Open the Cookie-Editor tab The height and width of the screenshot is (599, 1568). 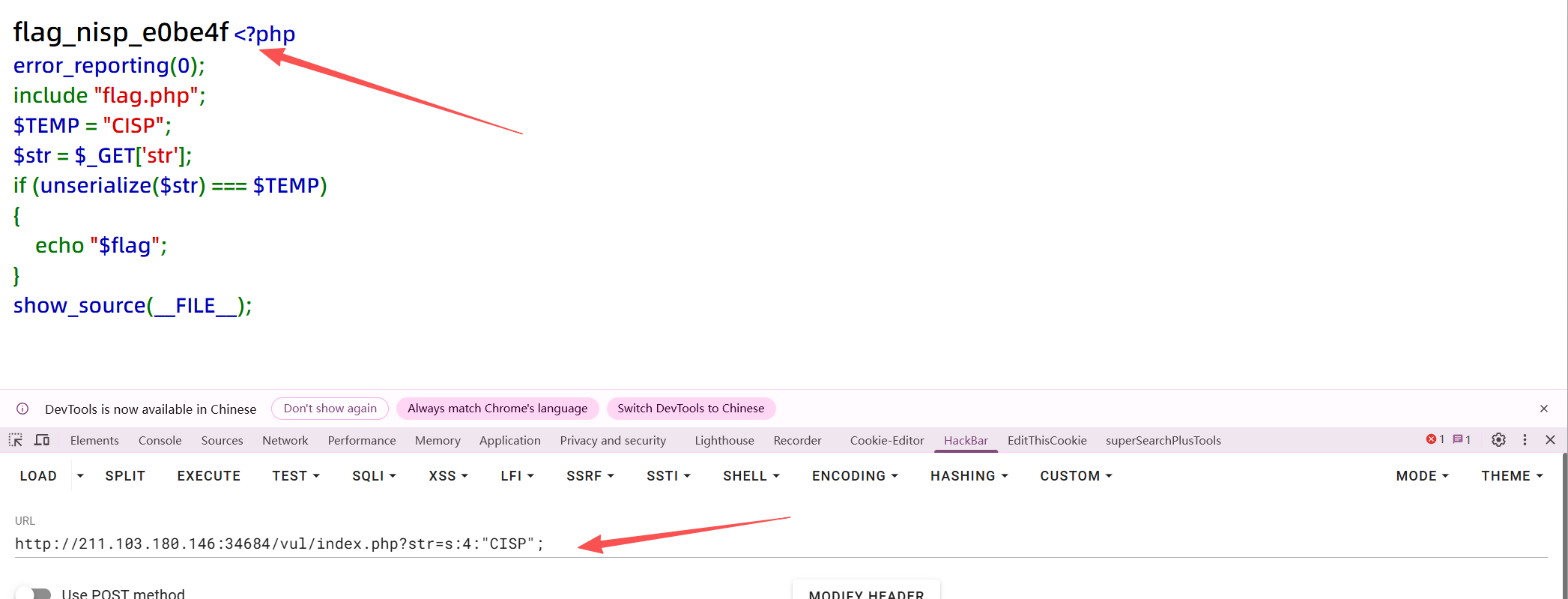pos(886,441)
